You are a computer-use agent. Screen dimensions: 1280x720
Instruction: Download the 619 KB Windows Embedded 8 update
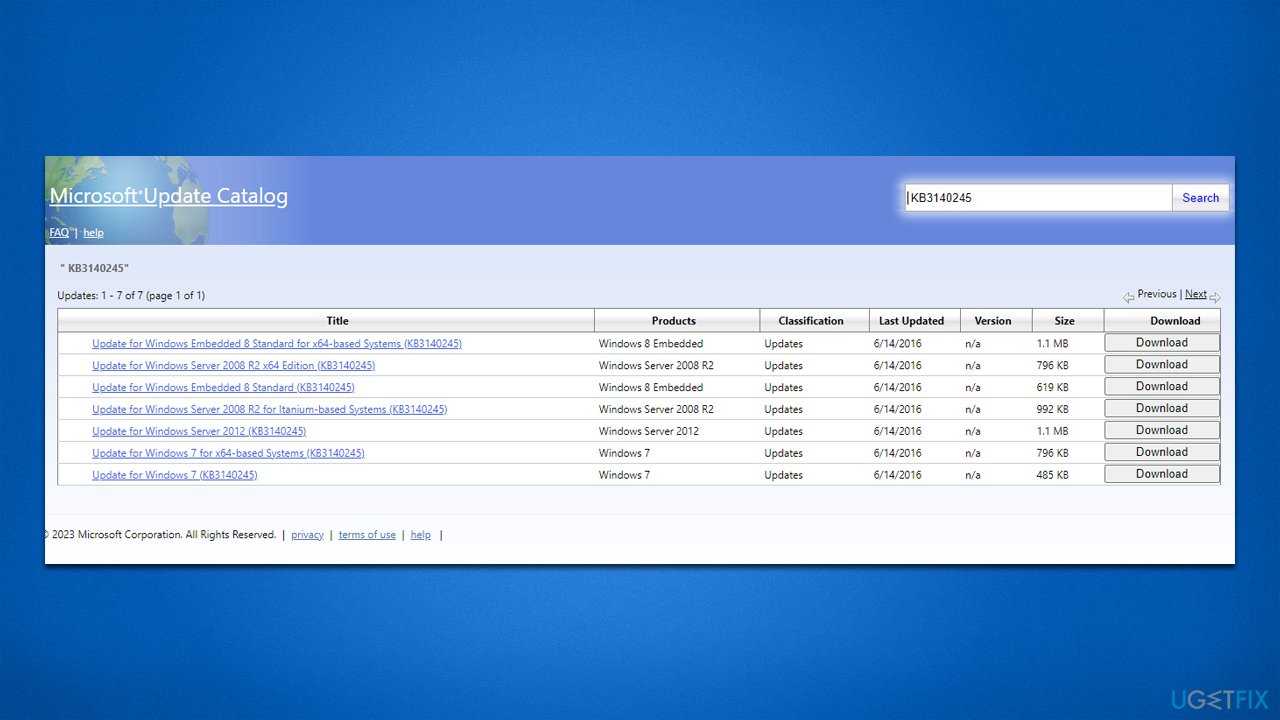tap(1162, 387)
